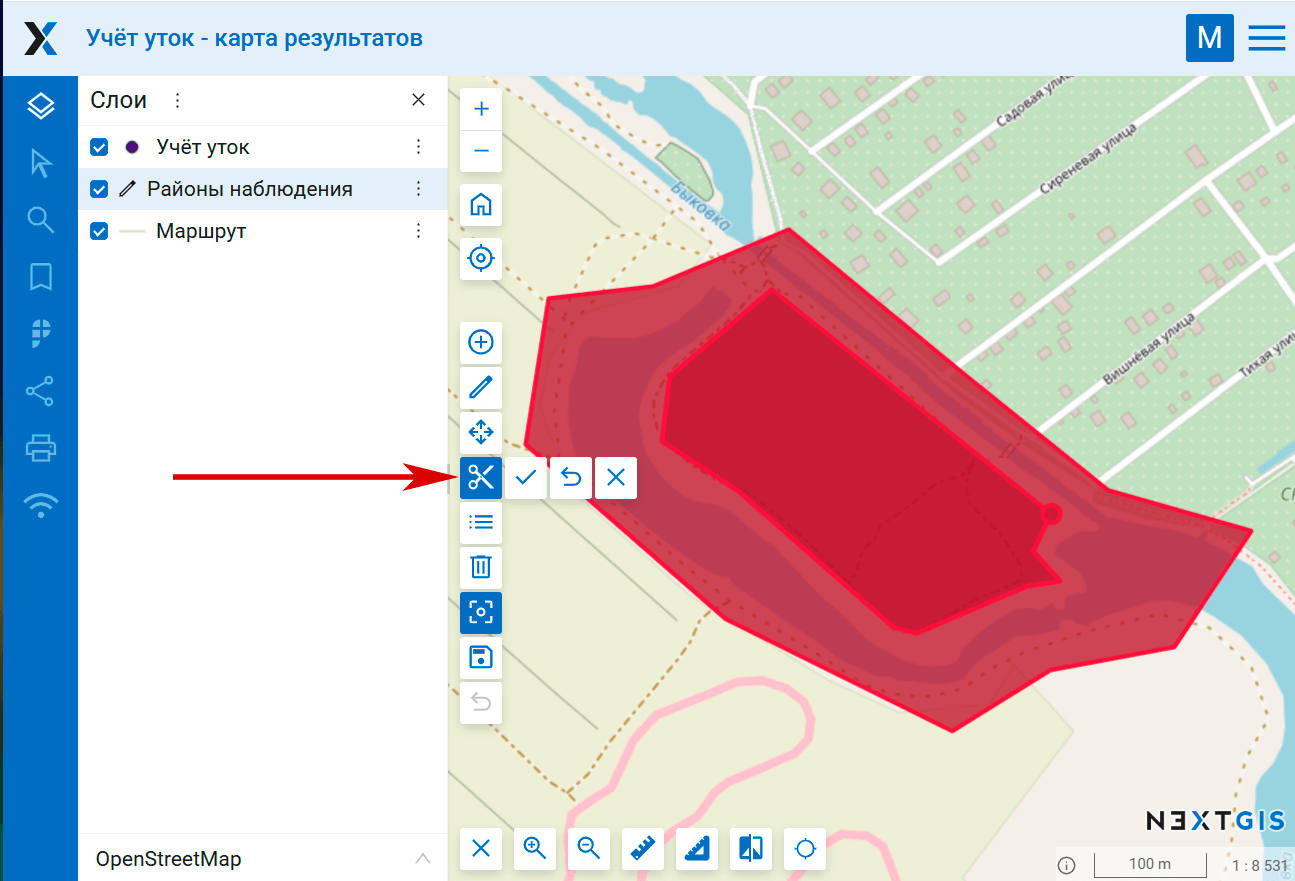Select the ruler distance measurement tool
The width and height of the screenshot is (1295, 881).
click(643, 849)
